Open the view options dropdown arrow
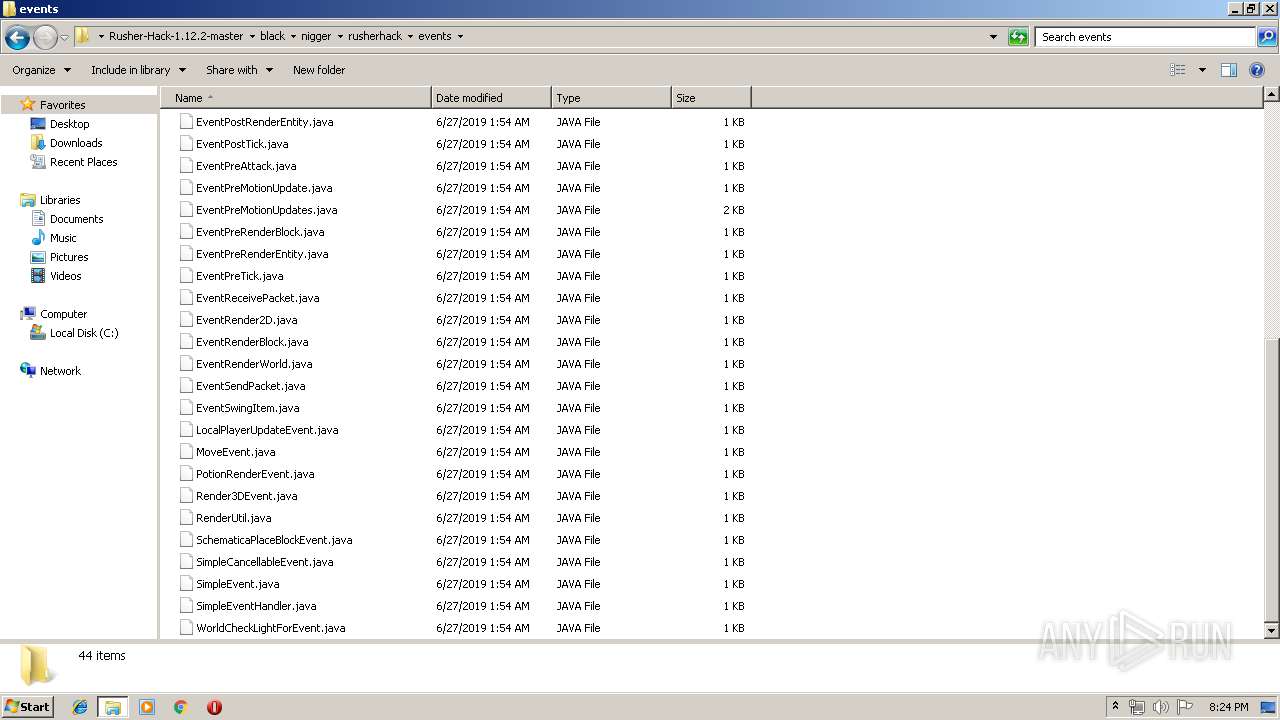The height and width of the screenshot is (720, 1280). tap(1202, 70)
